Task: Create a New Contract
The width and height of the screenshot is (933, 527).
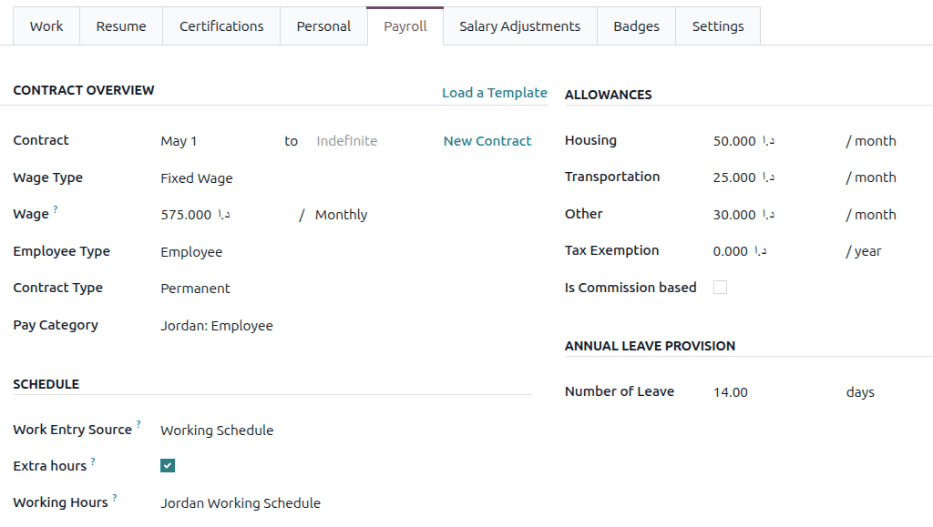Action: point(487,141)
